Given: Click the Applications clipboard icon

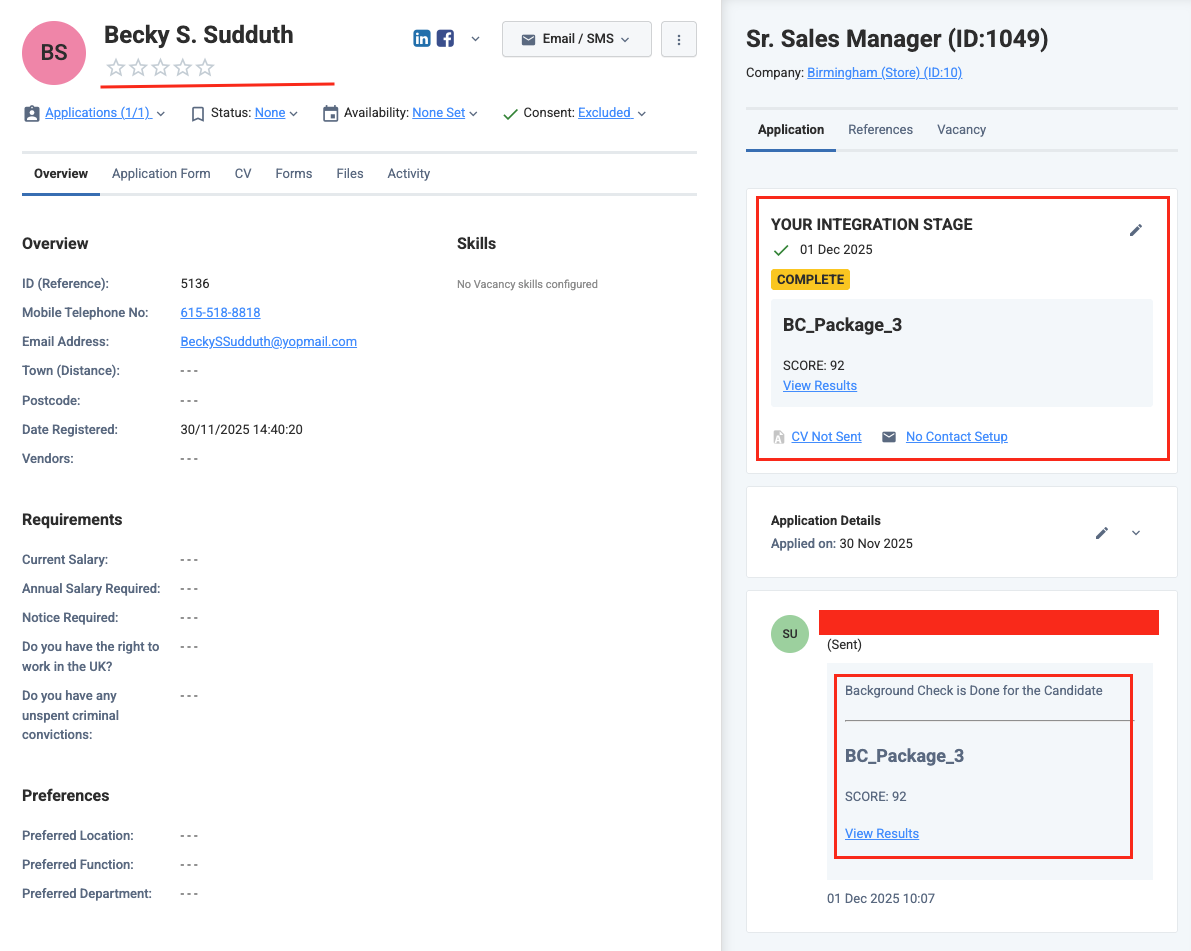Looking at the screenshot, I should pyautogui.click(x=31, y=113).
